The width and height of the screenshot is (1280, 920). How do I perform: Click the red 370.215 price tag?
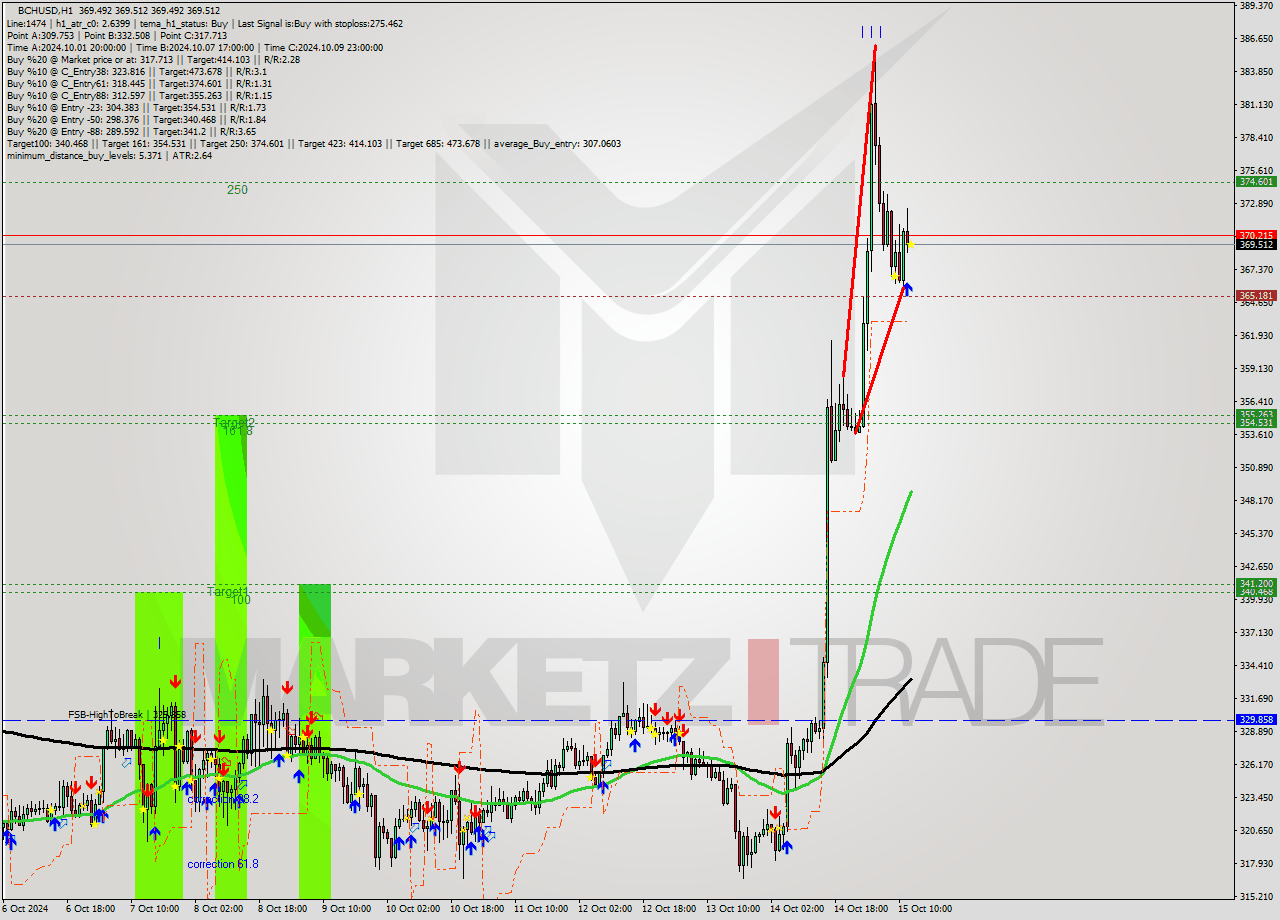pyautogui.click(x=1256, y=235)
